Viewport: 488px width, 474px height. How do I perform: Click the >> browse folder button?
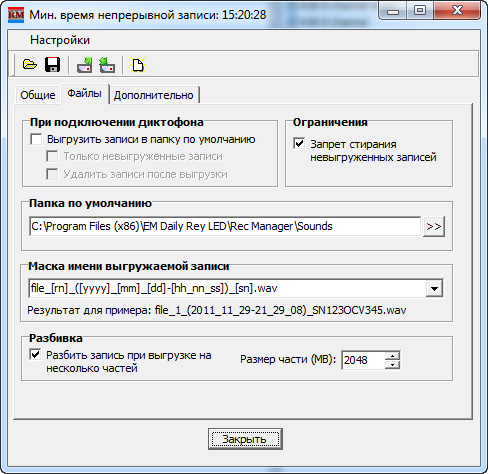pyautogui.click(x=434, y=227)
